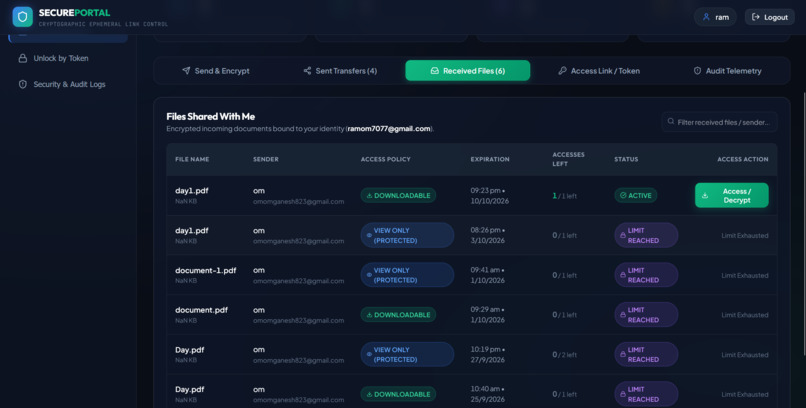Select the Received Files (6) tab
806x408 pixels.
click(x=467, y=70)
